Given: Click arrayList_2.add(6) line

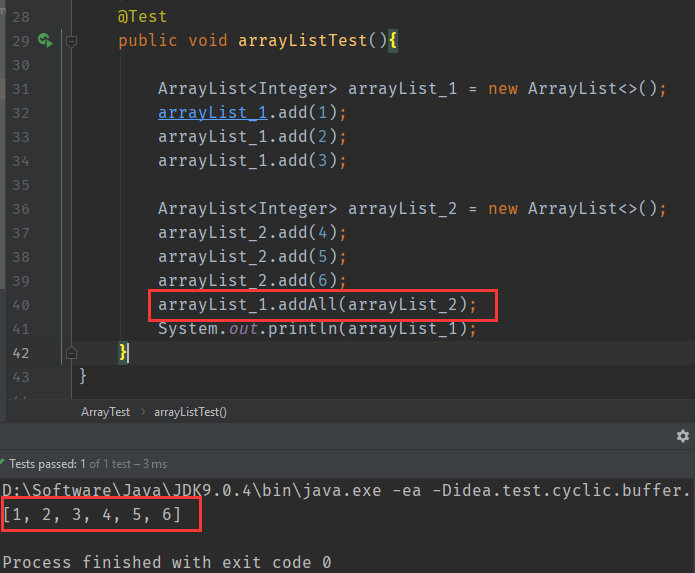Looking at the screenshot, I should click(252, 281).
